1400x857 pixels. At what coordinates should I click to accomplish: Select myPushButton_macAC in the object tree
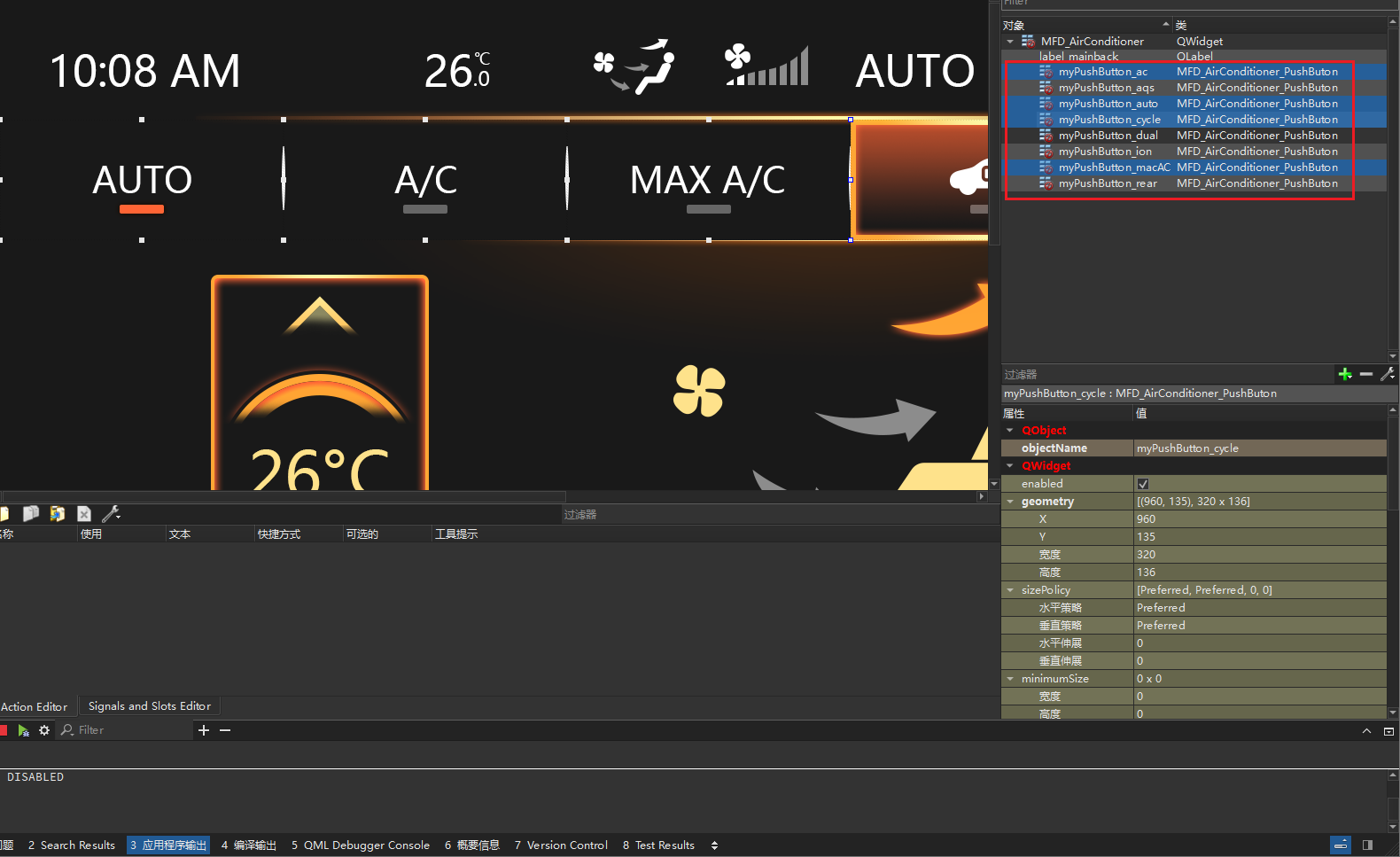tap(1114, 168)
